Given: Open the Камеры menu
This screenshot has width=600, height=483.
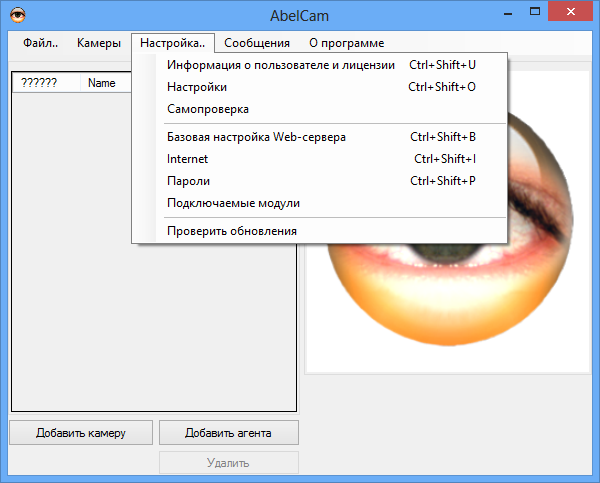Looking at the screenshot, I should [99, 43].
